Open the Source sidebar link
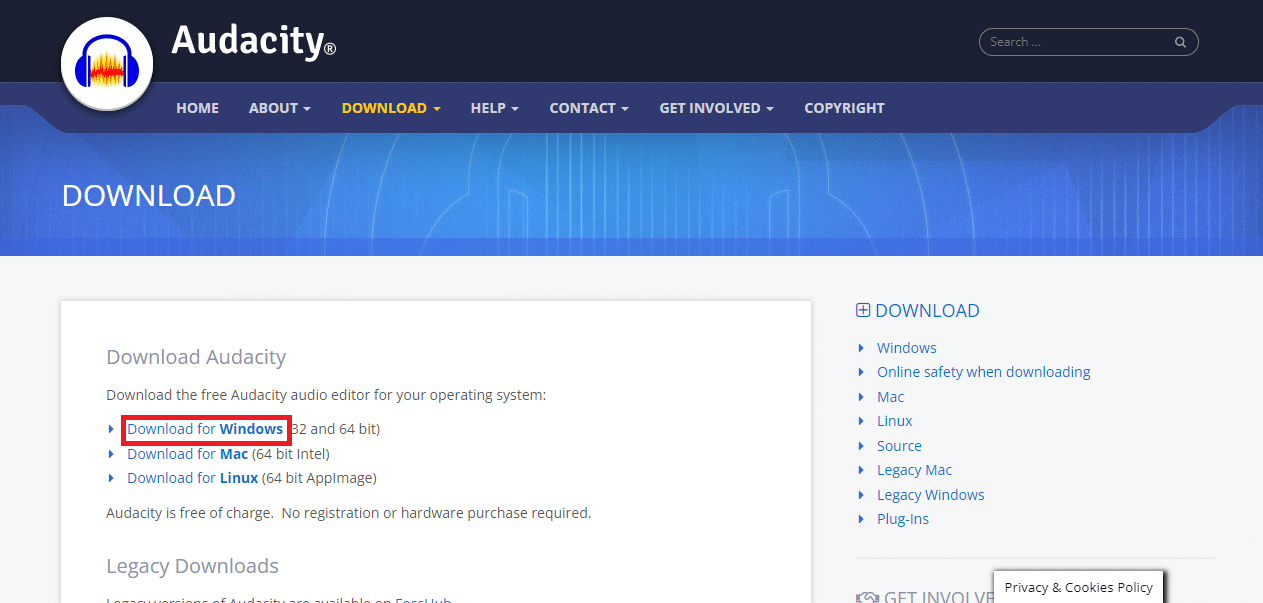The width and height of the screenshot is (1263, 603). (x=899, y=446)
